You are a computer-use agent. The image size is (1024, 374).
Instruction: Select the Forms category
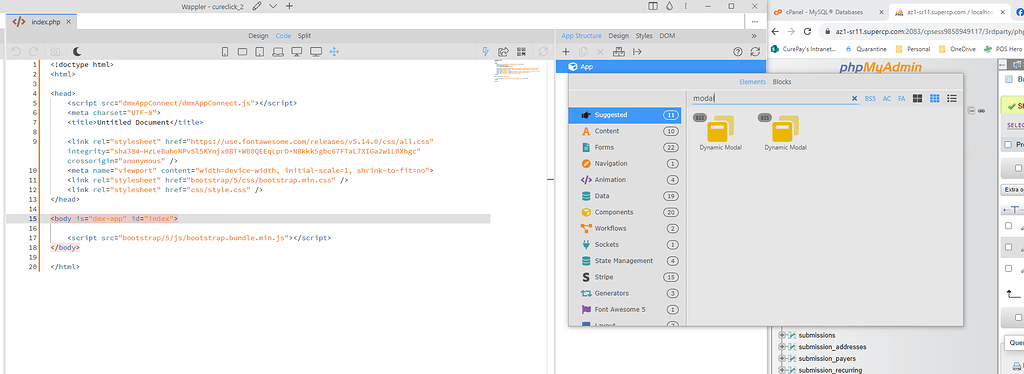click(x=624, y=148)
